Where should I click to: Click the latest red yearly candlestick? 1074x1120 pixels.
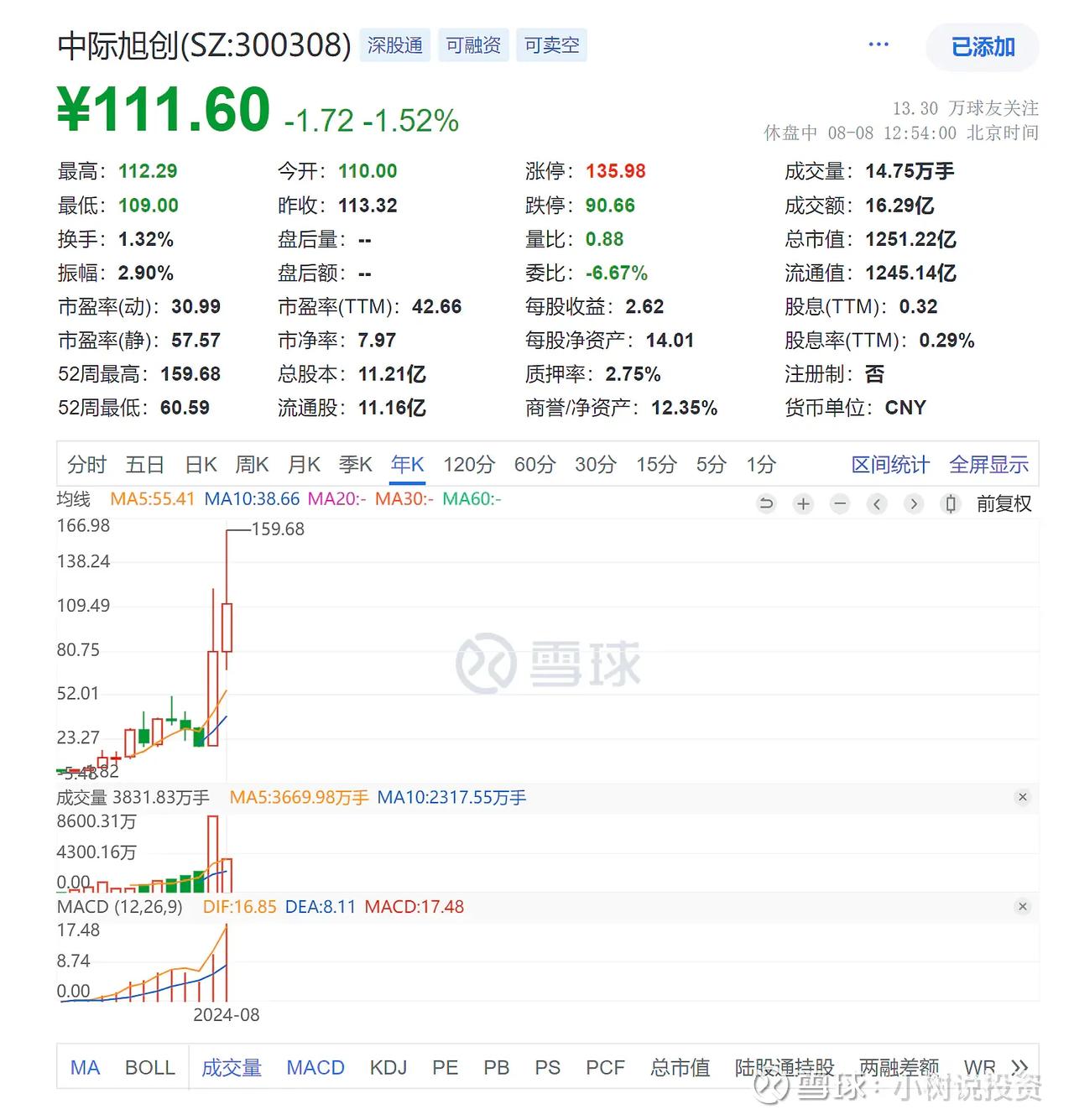(227, 628)
